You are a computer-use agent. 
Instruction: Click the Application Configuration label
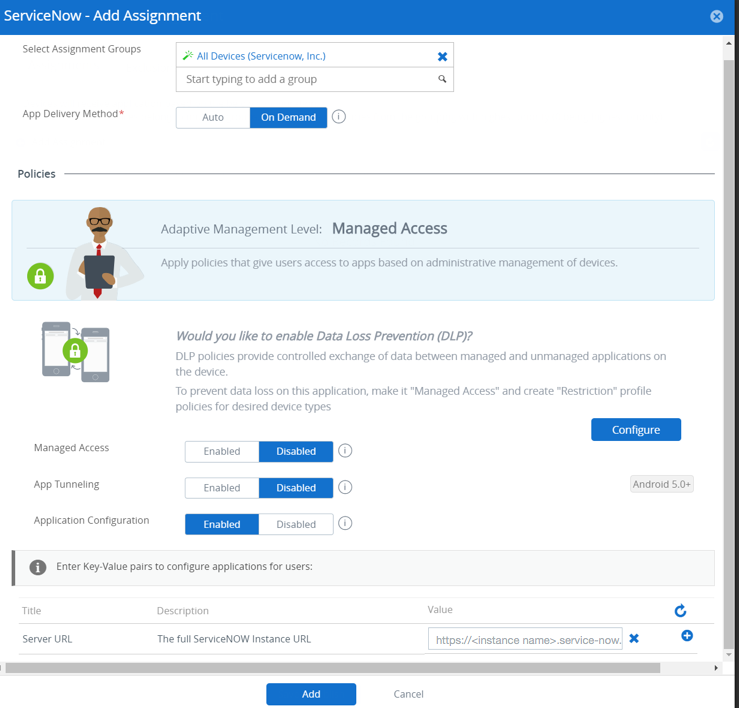click(91, 520)
